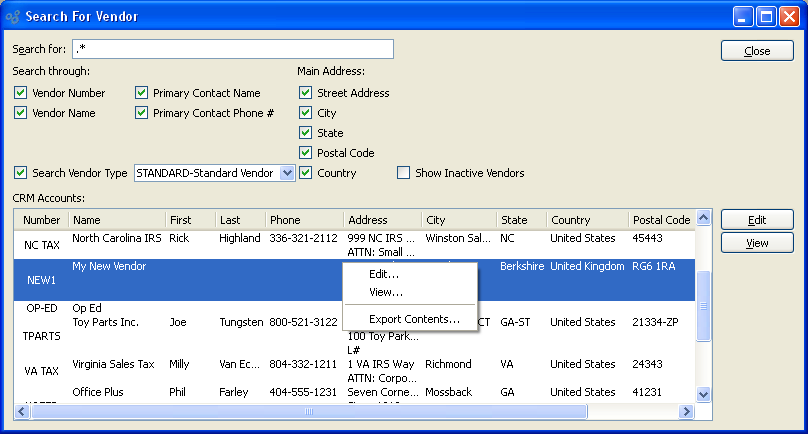
Task: Enable Show Inactive Vendors
Action: point(404,173)
